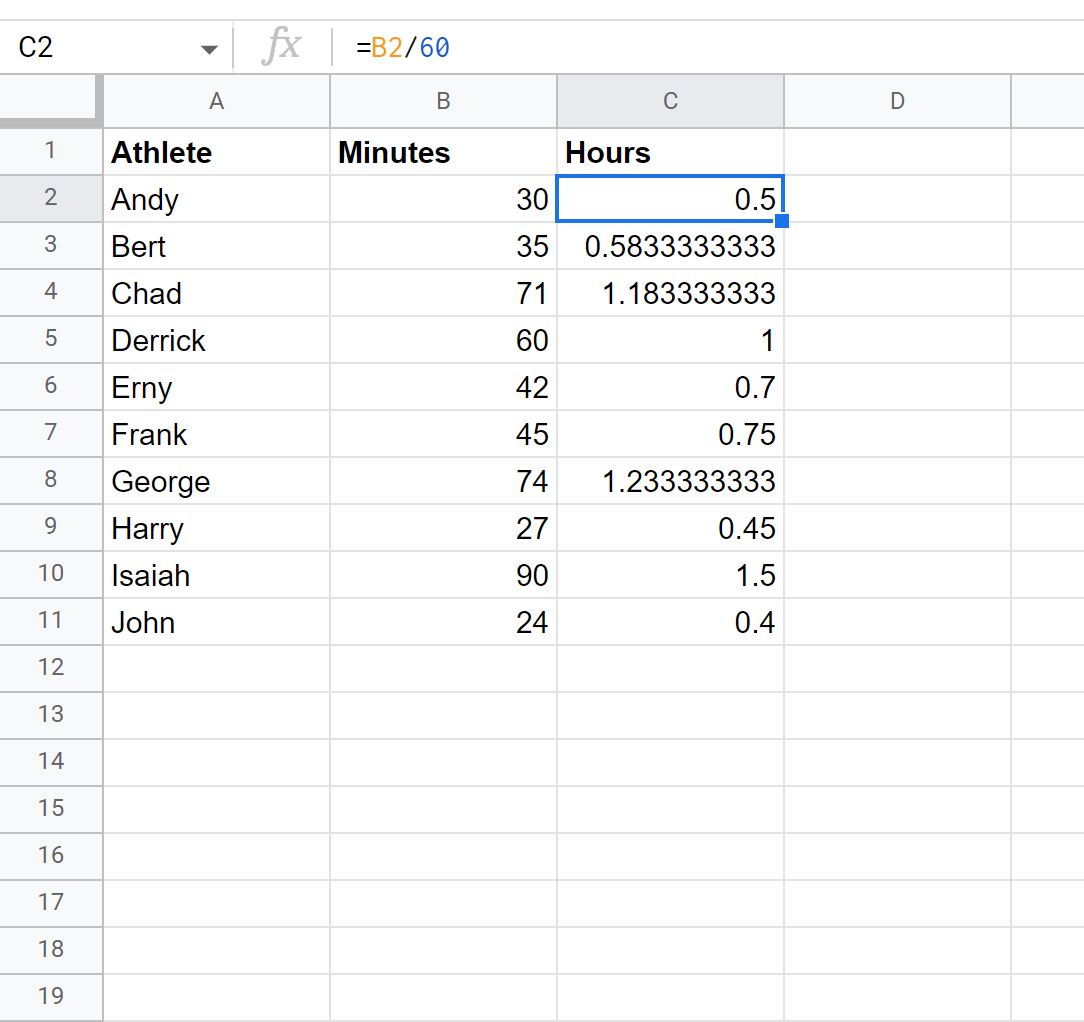
Task: Click the fx function icon
Action: coord(281,47)
